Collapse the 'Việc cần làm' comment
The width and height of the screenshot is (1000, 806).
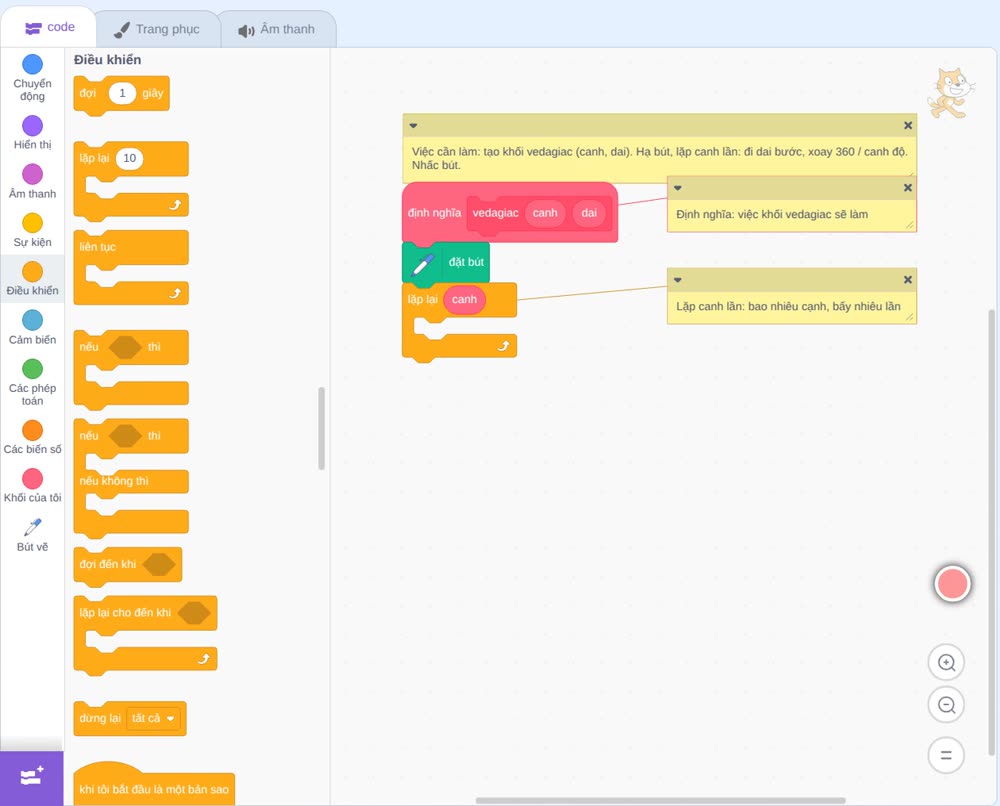click(x=413, y=126)
